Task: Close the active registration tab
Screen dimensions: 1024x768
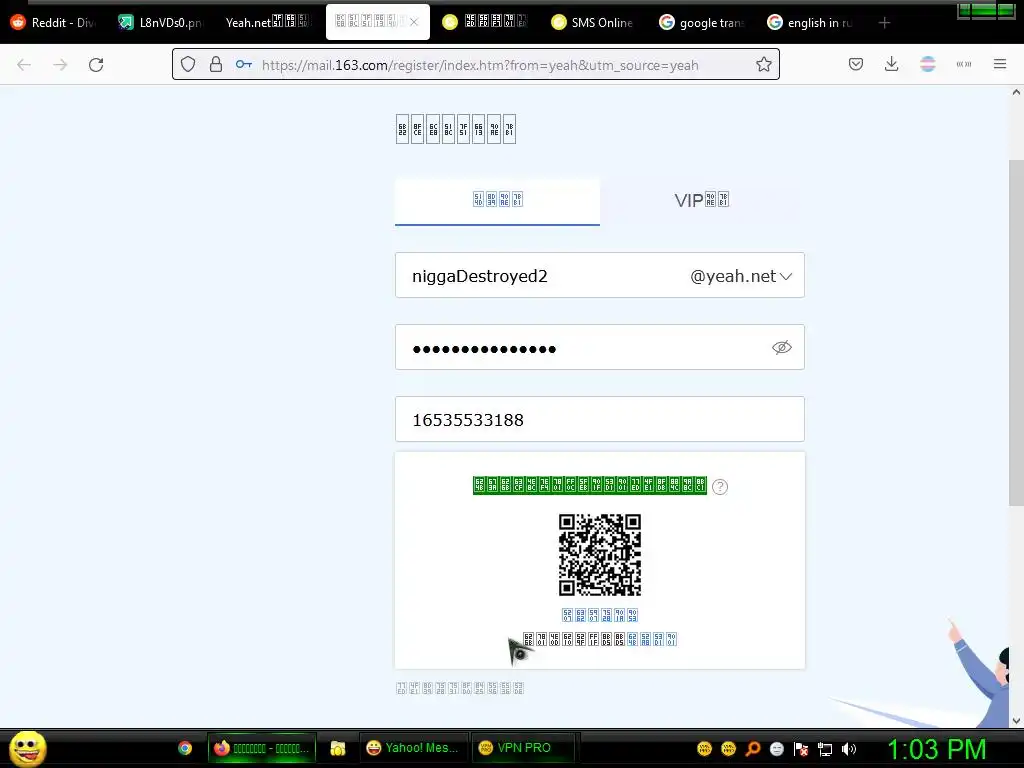Action: click(x=414, y=22)
